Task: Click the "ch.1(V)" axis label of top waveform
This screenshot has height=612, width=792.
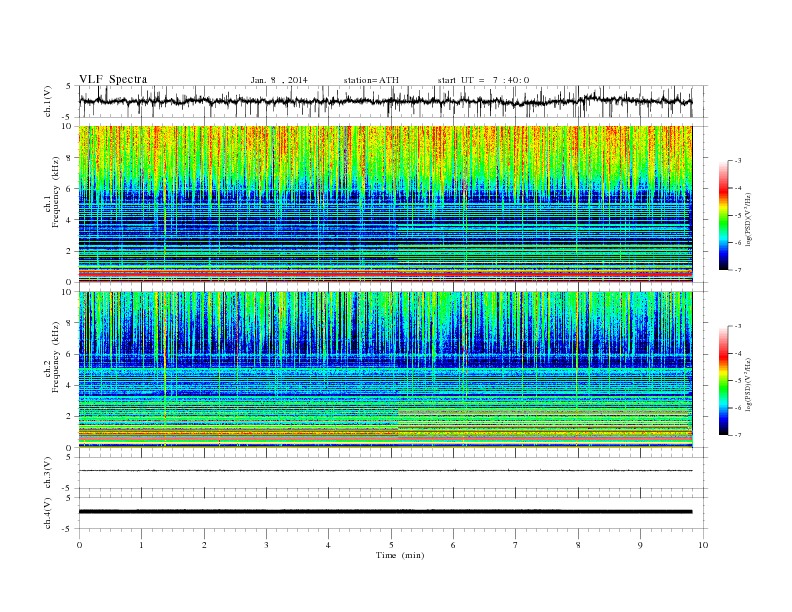Action: [x=48, y=101]
